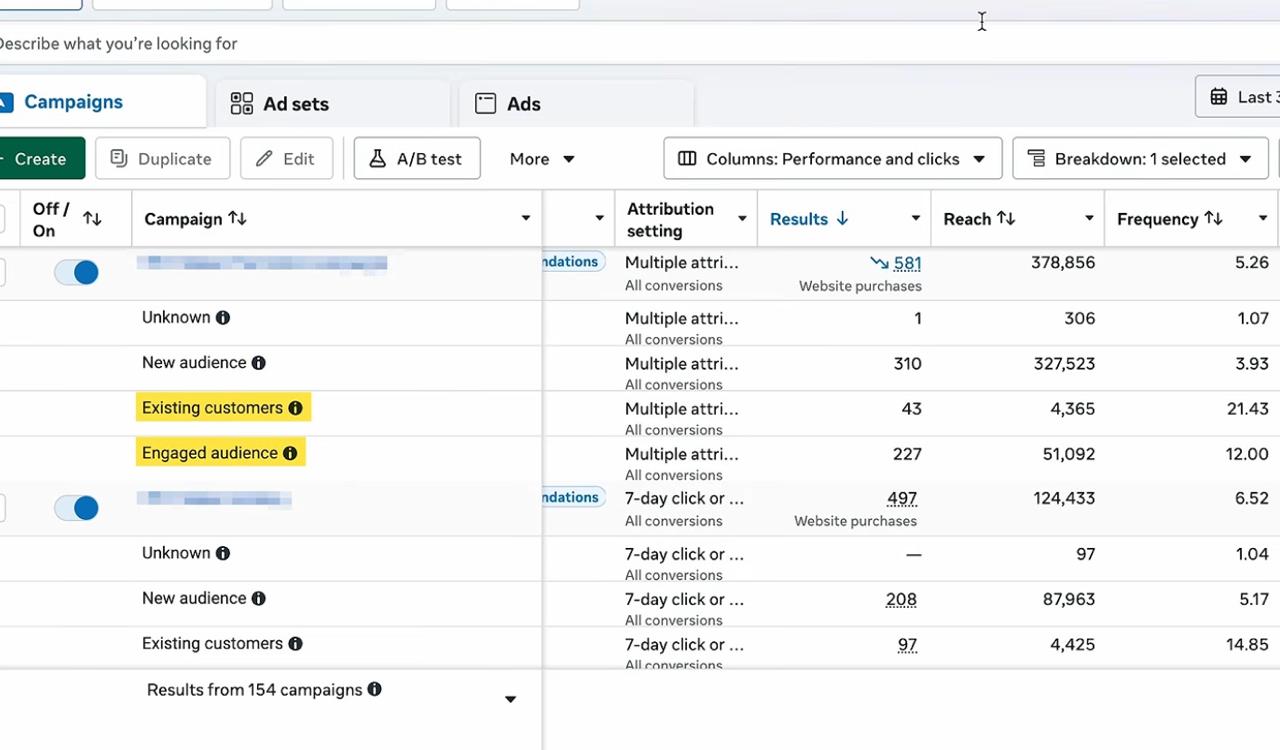Image resolution: width=1280 pixels, height=750 pixels.
Task: Open the More dropdown menu
Action: [x=542, y=159]
